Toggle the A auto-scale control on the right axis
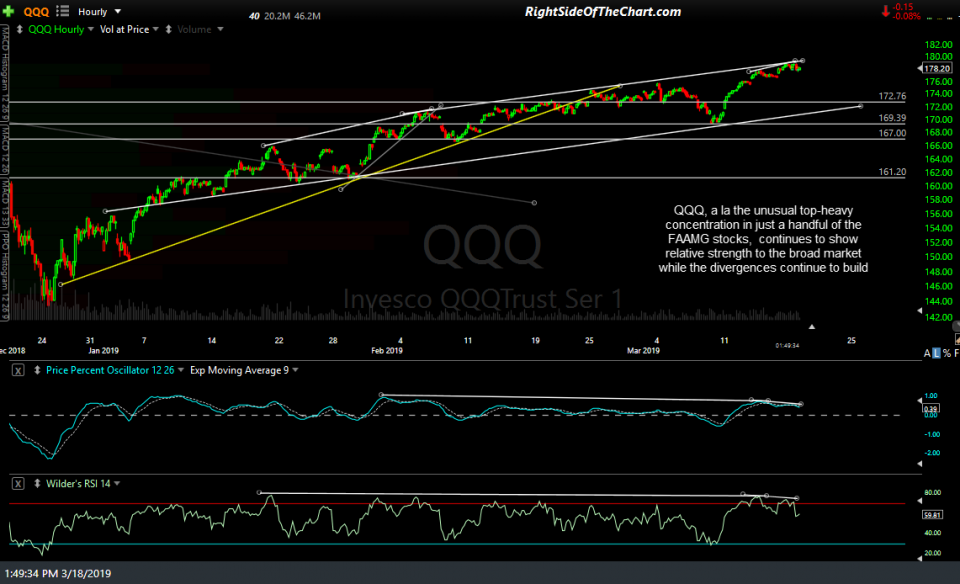The width and height of the screenshot is (960, 584). coord(927,352)
